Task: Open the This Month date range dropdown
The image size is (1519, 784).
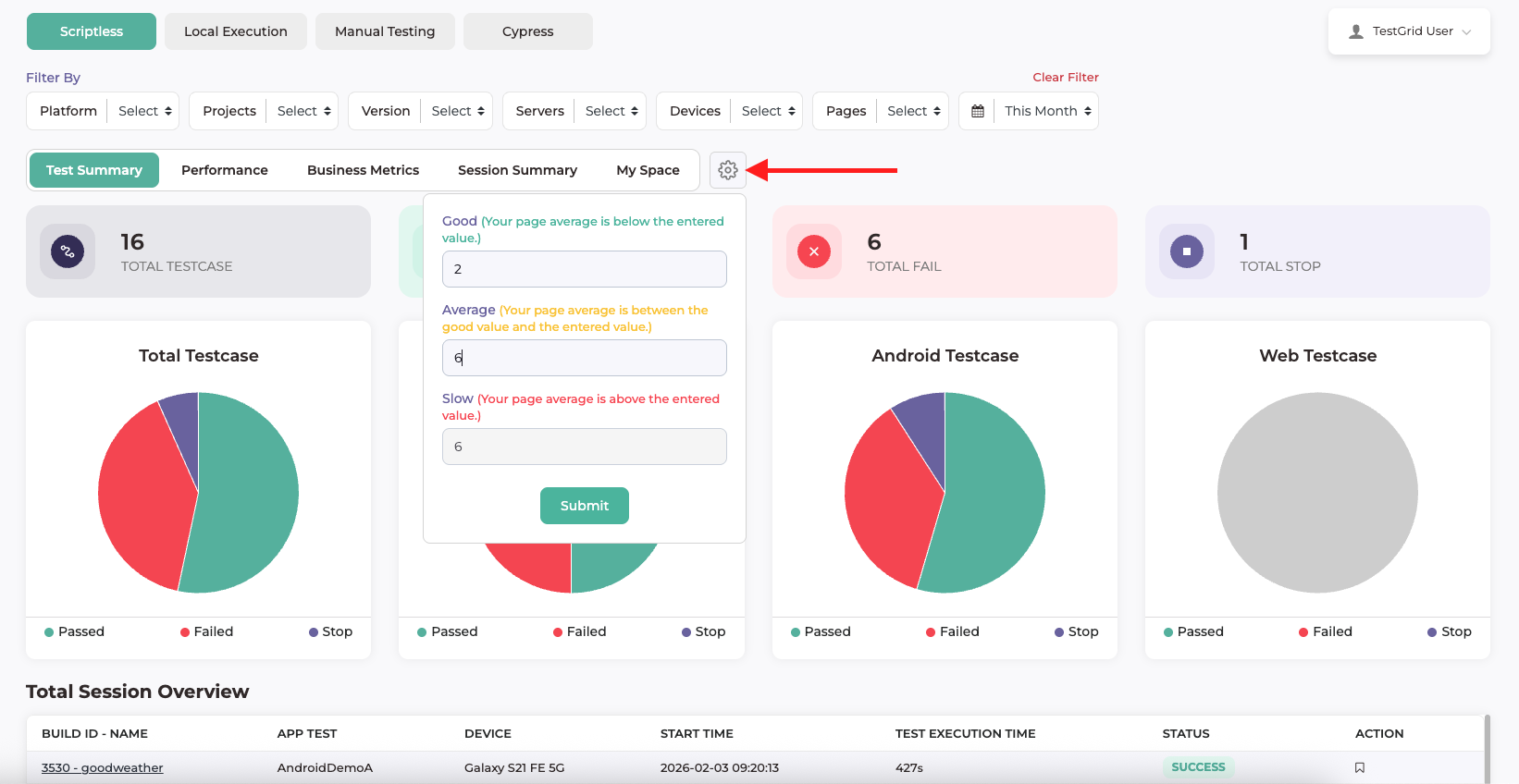Action: 1047,111
